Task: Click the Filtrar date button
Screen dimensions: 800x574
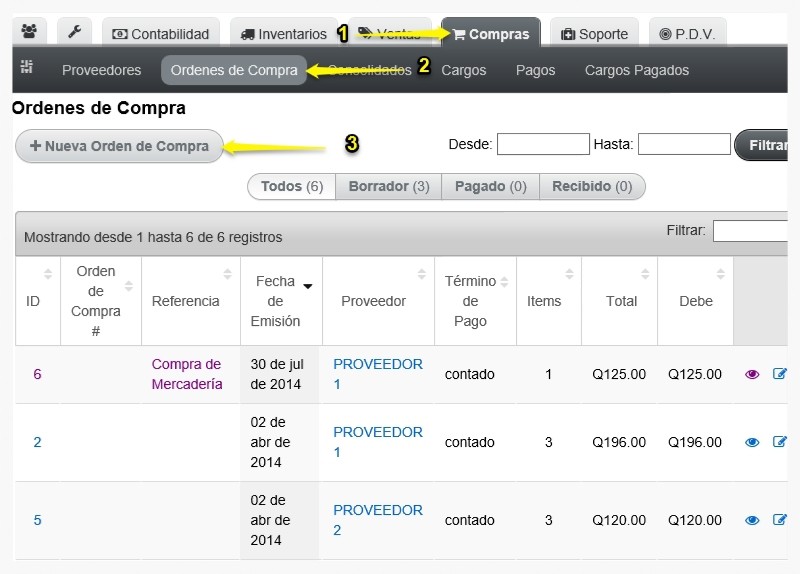Action: pyautogui.click(x=763, y=145)
